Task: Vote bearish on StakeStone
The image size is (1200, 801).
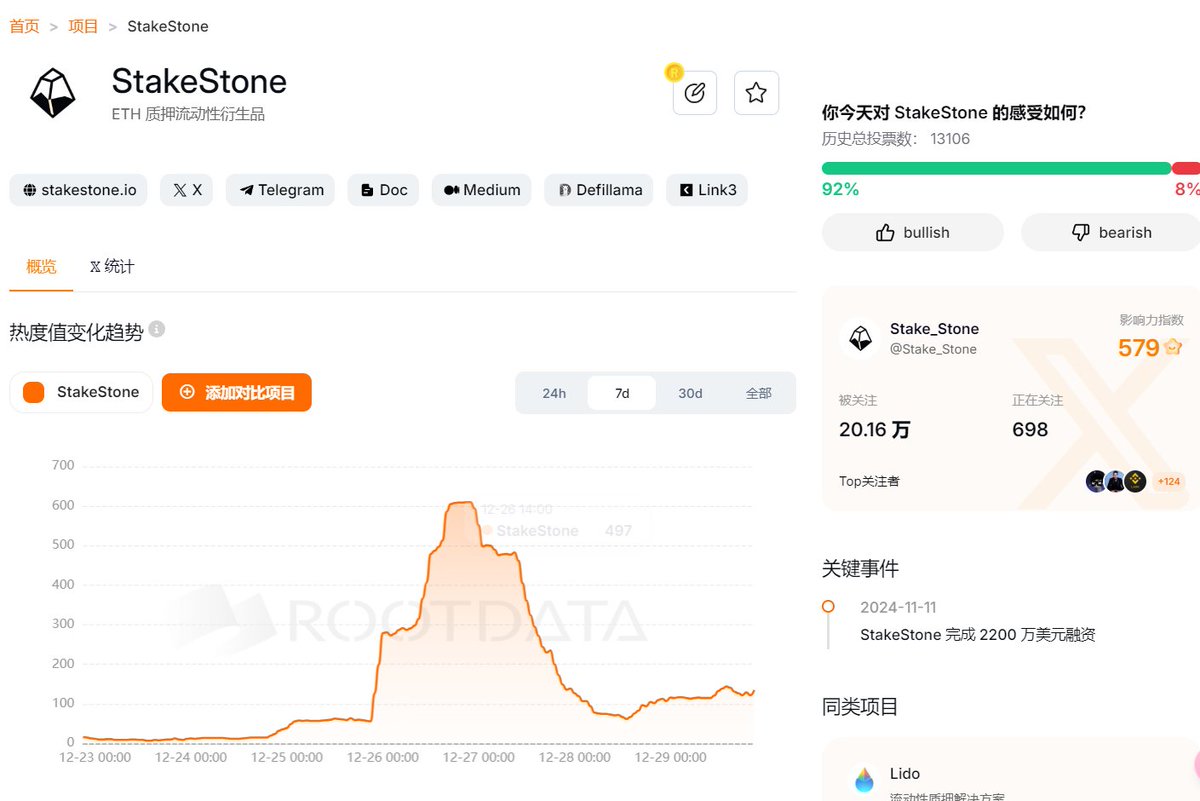Action: pyautogui.click(x=1110, y=232)
